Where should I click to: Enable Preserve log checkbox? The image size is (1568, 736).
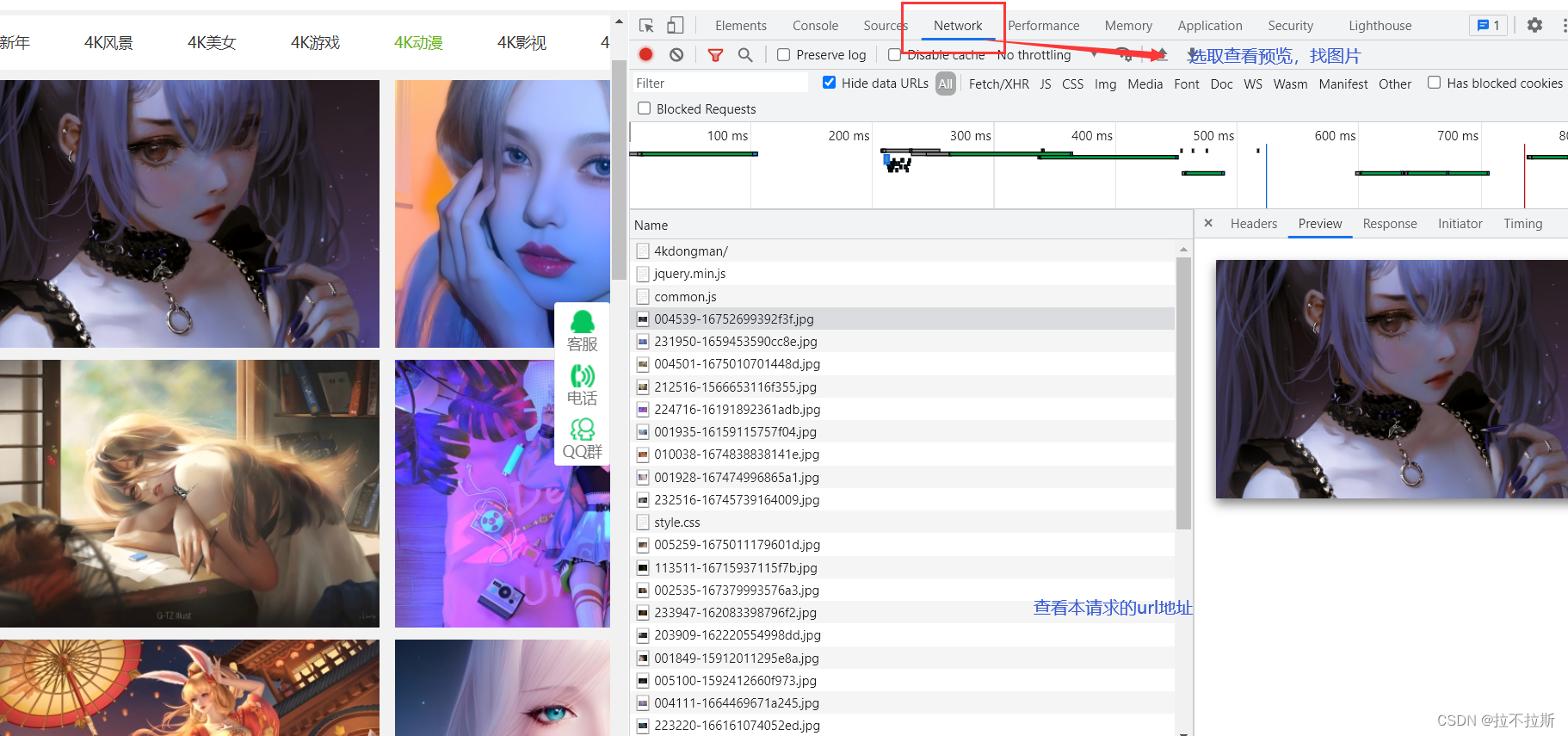click(783, 55)
